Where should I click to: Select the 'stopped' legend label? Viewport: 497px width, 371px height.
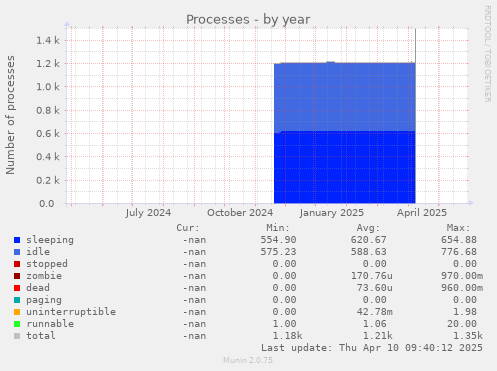point(47,264)
